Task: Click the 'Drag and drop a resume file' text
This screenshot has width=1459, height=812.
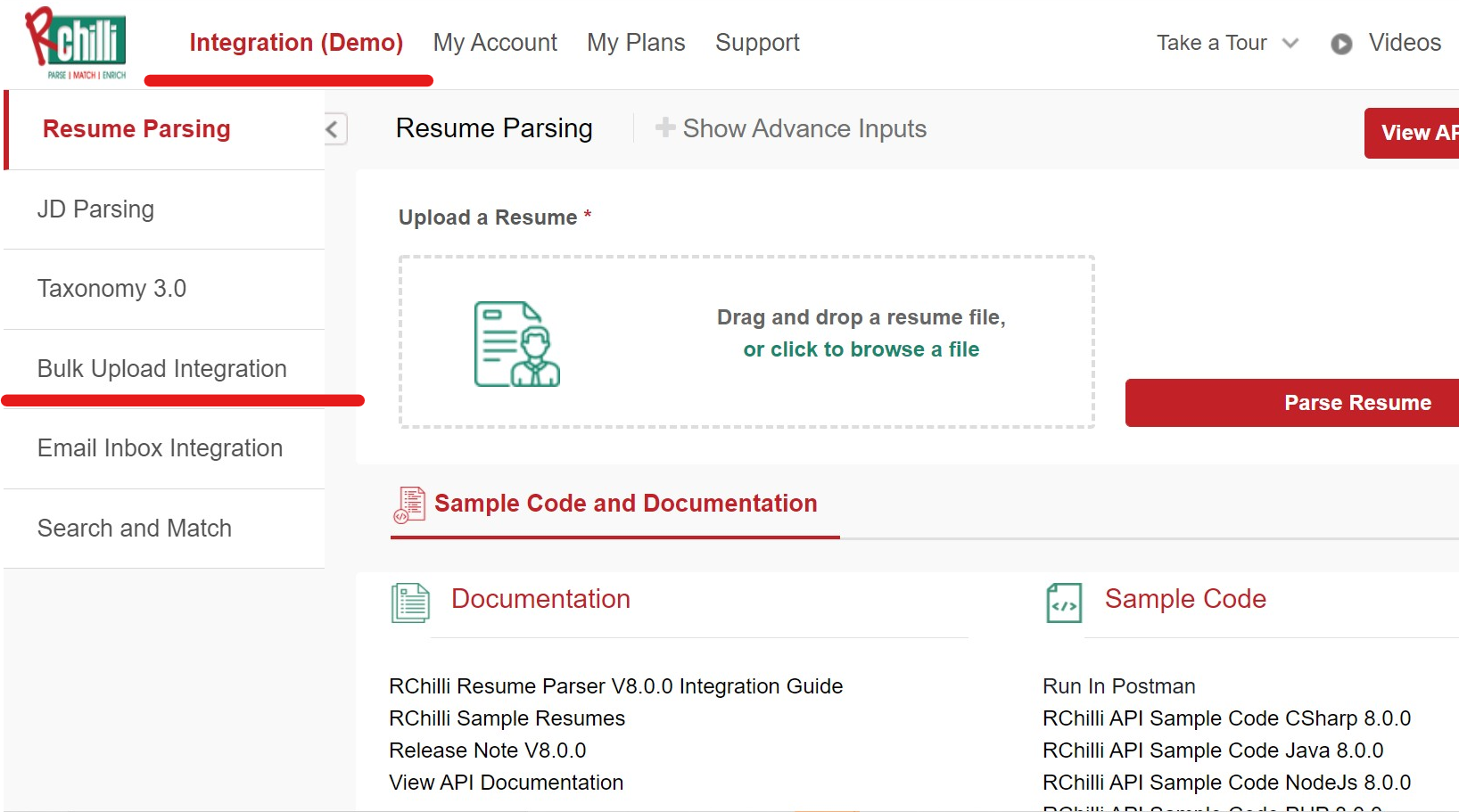Action: (x=861, y=317)
